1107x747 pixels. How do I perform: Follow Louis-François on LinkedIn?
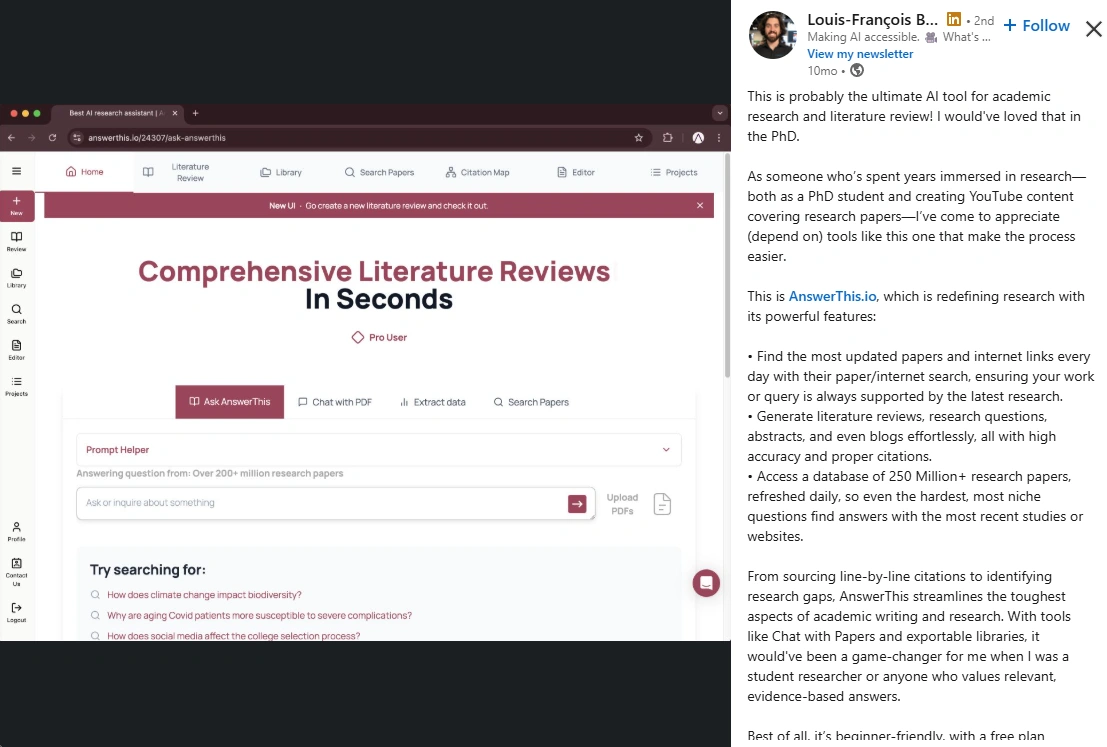[x=1036, y=26]
